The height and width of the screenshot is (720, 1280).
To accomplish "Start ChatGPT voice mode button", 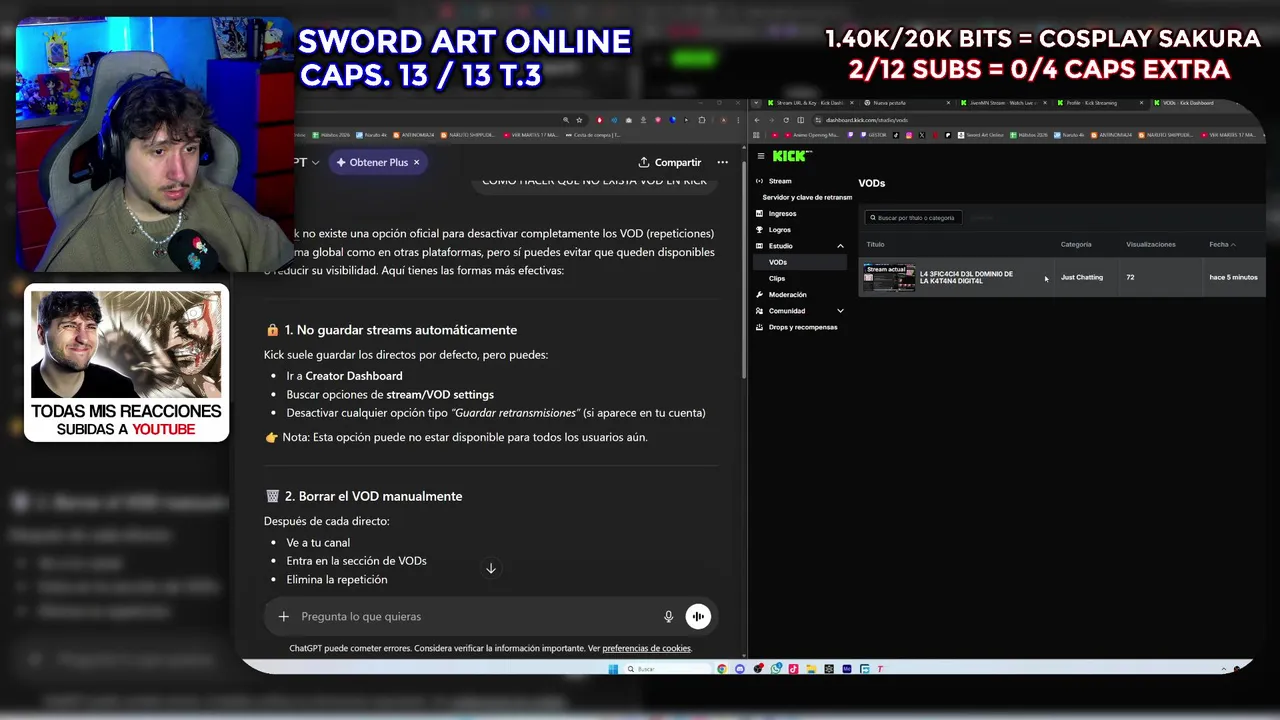I will click(x=698, y=617).
